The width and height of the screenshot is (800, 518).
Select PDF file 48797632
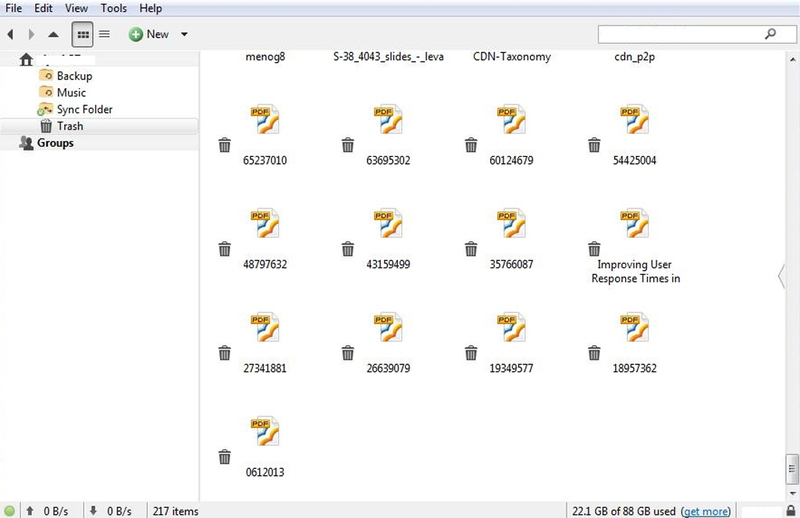265,239
